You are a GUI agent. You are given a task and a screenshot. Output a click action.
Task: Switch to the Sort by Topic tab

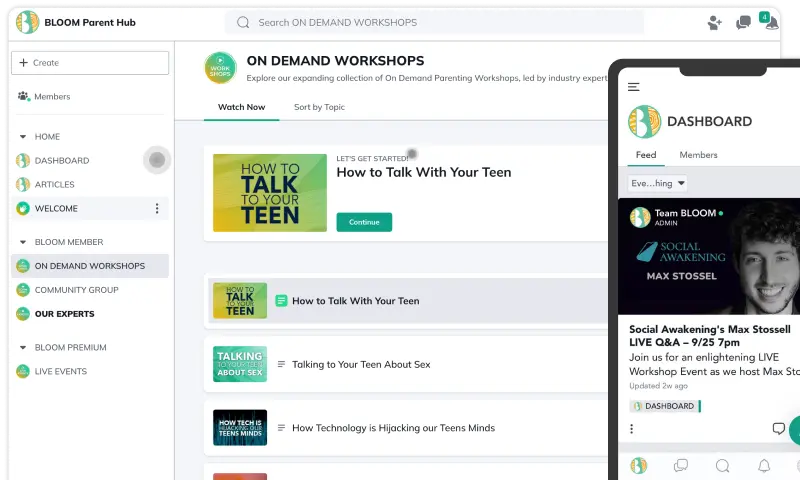point(319,107)
